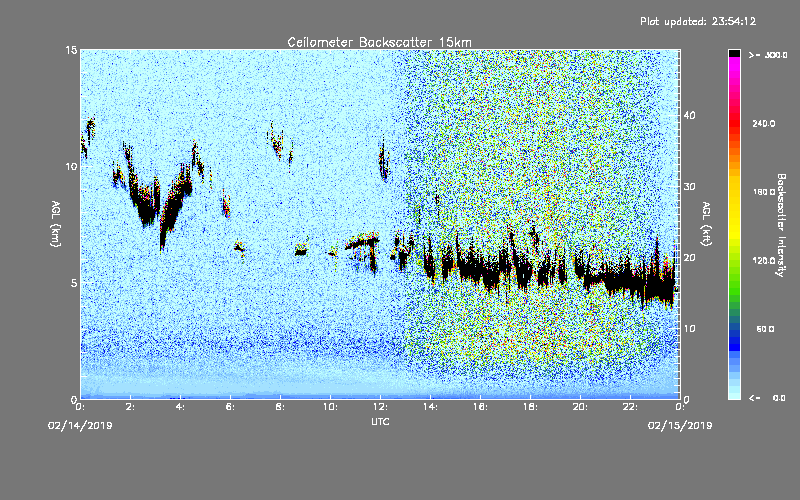Click the 'Ceilometer Backscatter 15km' plot title
Screen dimensions: 800x500
click(x=379, y=42)
